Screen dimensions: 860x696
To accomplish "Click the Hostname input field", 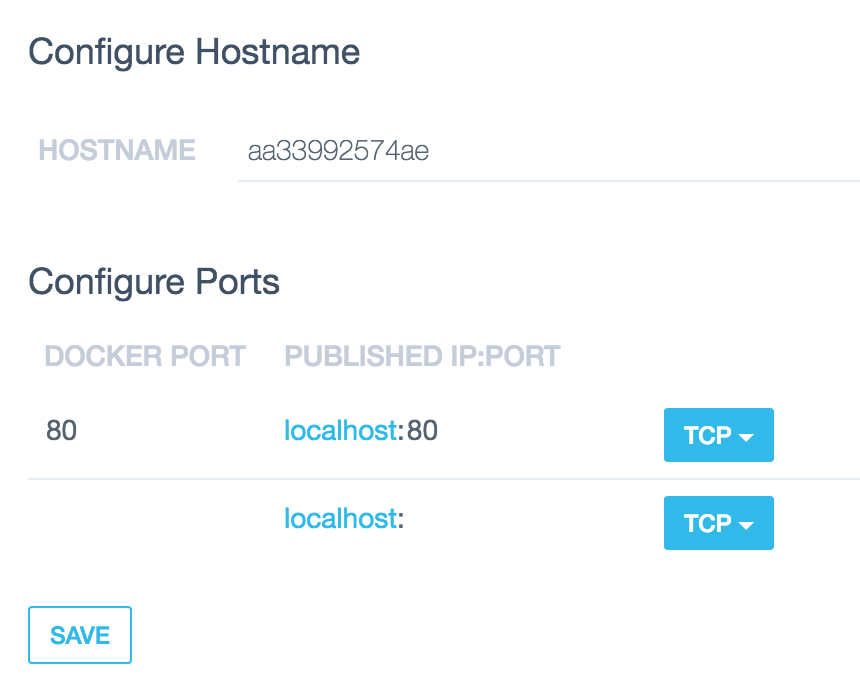I will pos(548,151).
